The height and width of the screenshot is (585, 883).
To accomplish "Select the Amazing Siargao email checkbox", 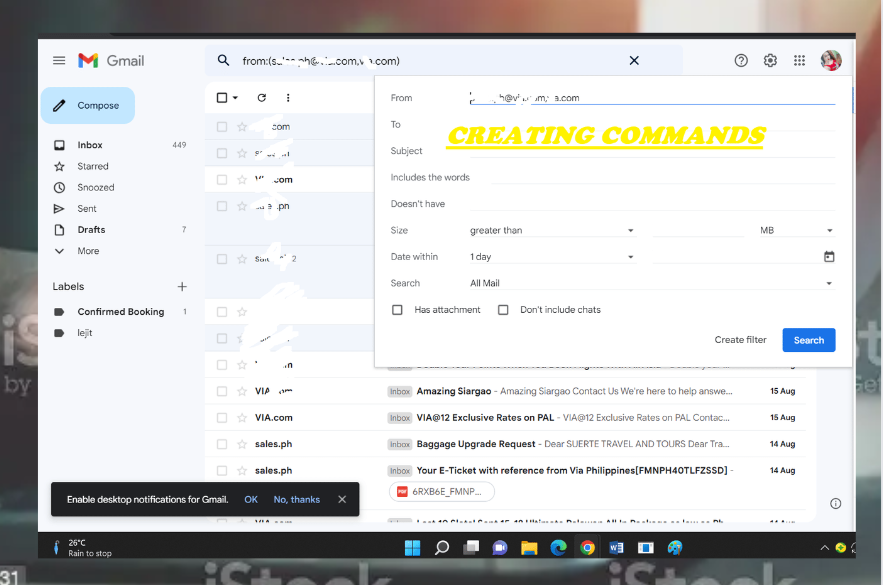I will [x=222, y=391].
